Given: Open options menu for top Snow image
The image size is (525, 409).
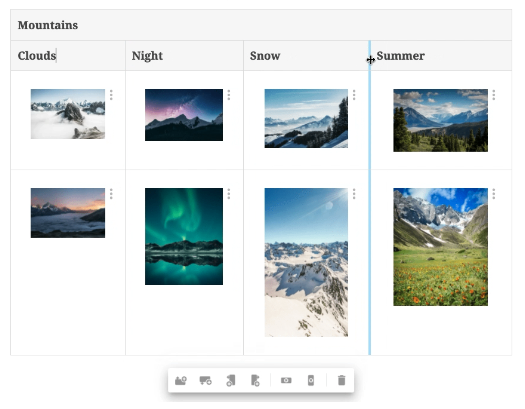Looking at the screenshot, I should point(354,95).
